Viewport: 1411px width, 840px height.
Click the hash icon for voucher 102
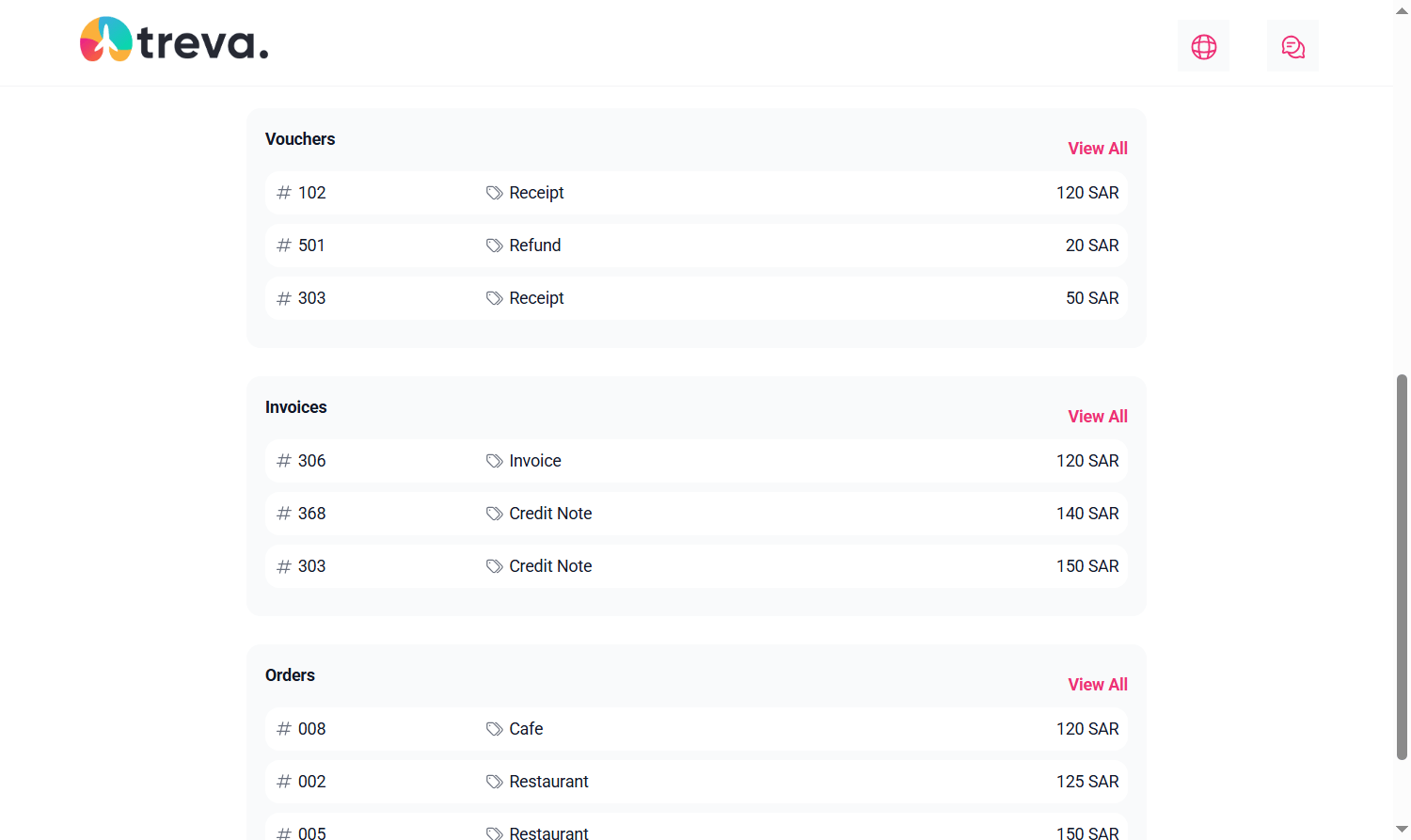[x=284, y=193]
